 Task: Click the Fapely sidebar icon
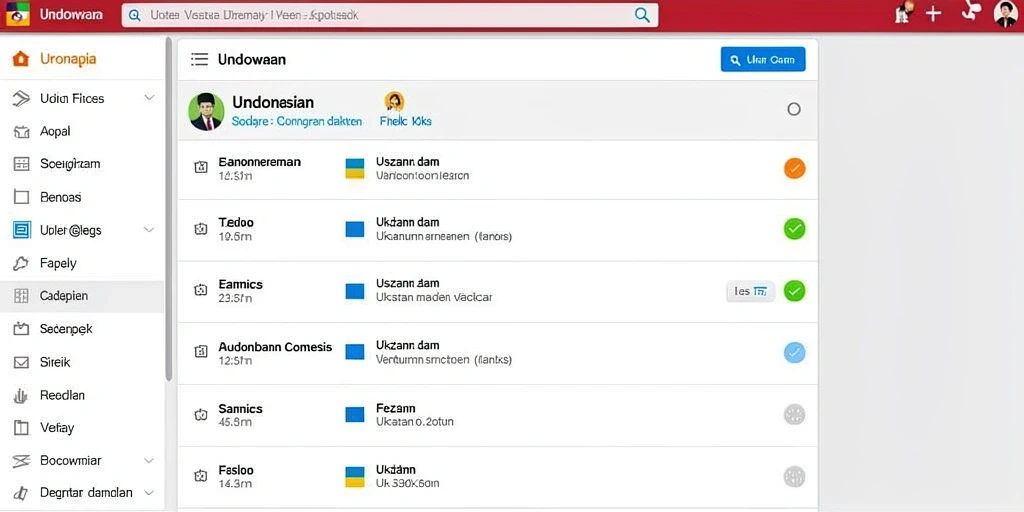coord(21,263)
